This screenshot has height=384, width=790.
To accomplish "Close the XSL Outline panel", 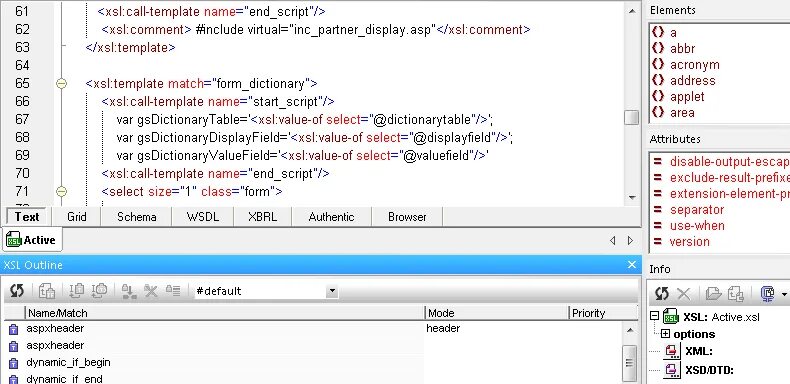I will 632,265.
